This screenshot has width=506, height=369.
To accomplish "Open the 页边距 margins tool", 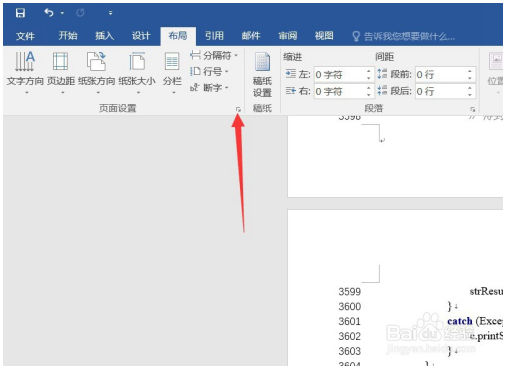I will 61,73.
